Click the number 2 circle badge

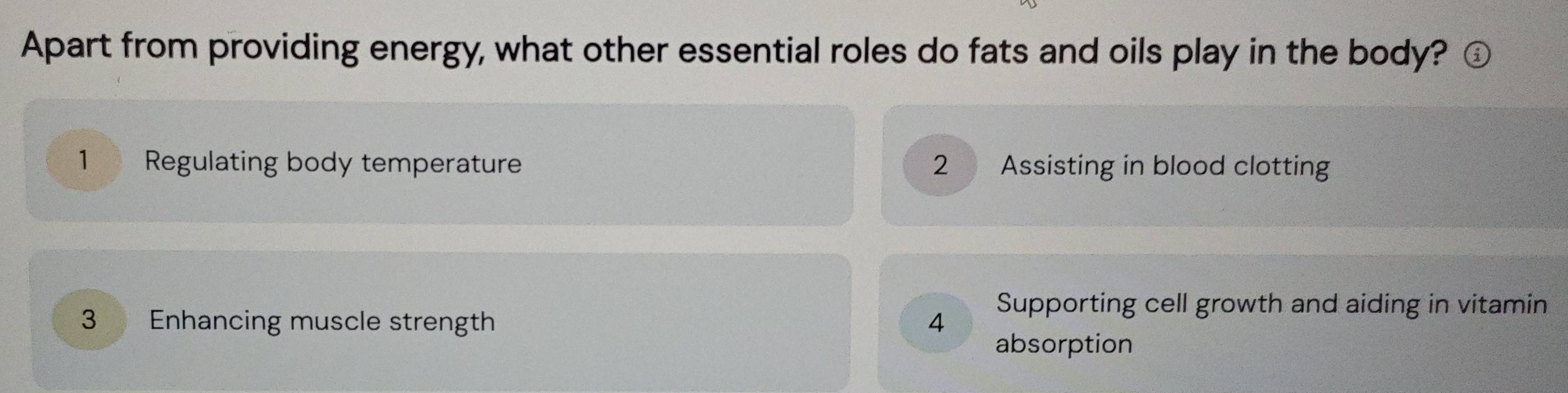940,165
